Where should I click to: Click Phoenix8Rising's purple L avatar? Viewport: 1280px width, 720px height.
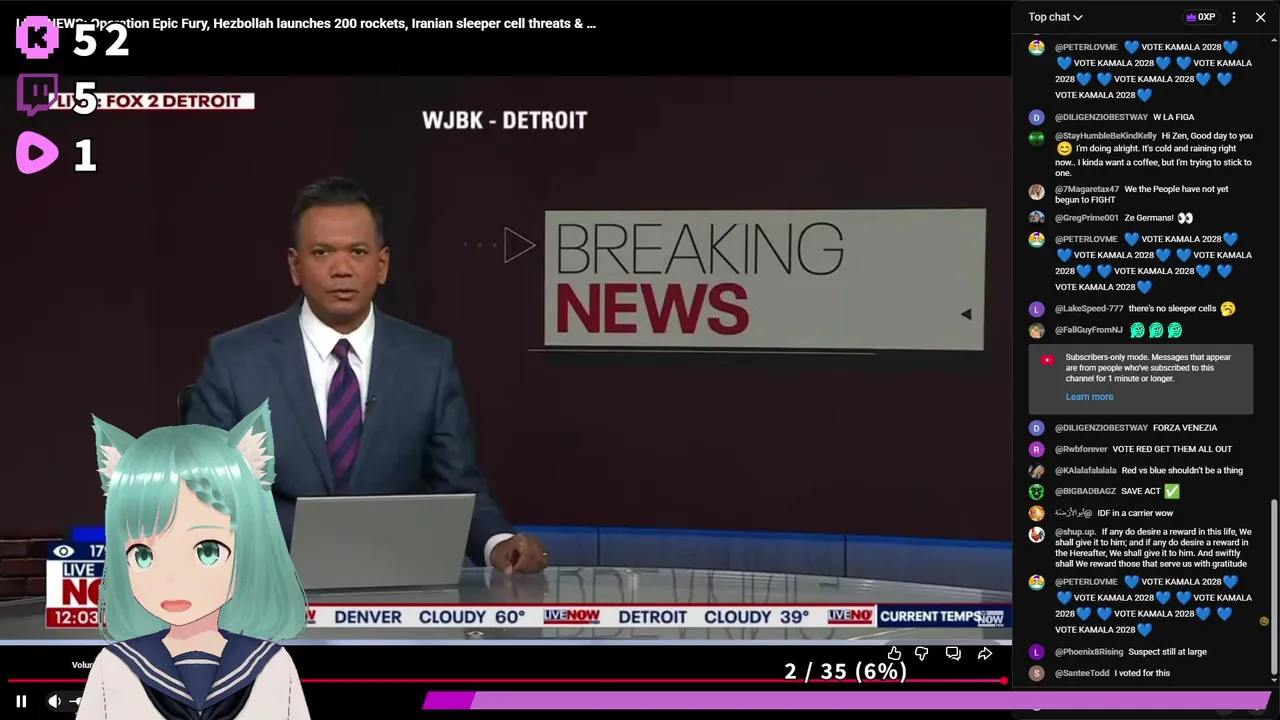click(1036, 653)
